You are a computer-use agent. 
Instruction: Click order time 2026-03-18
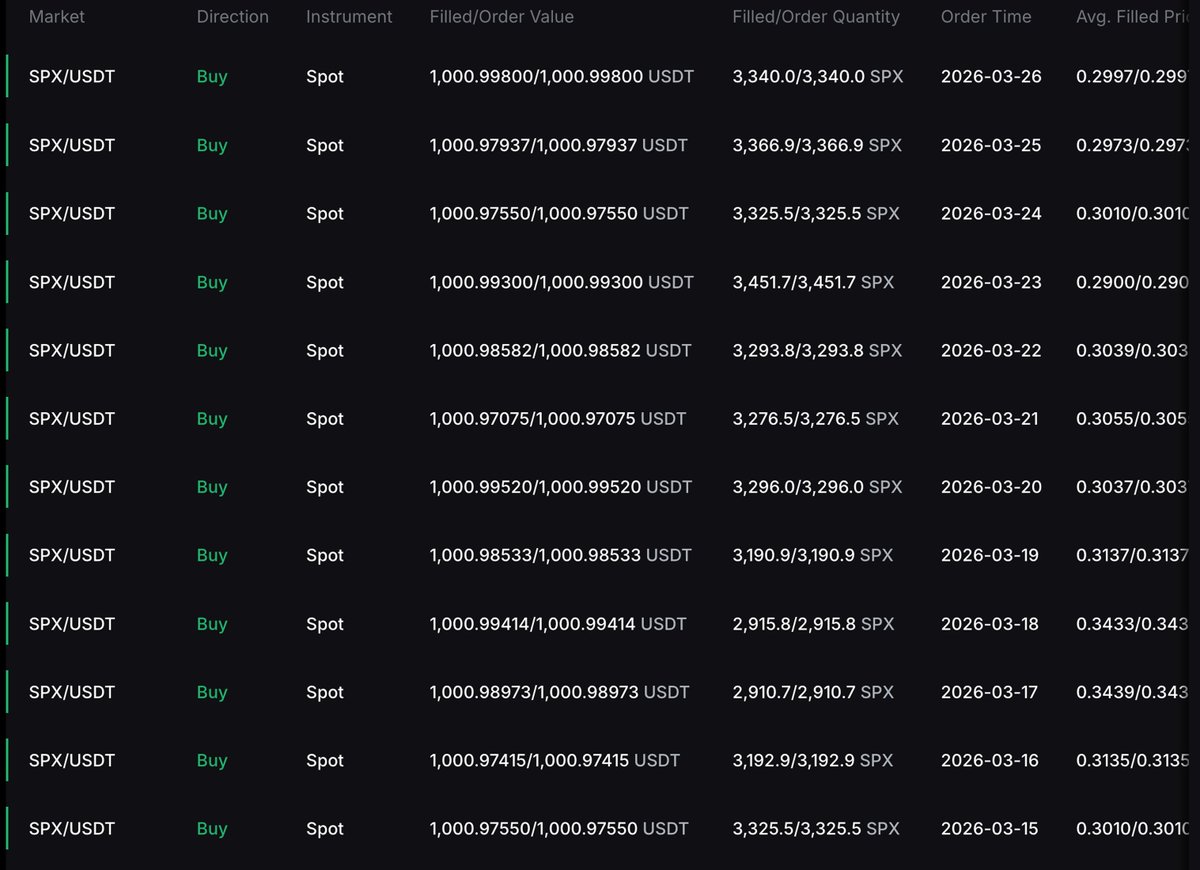(x=990, y=624)
